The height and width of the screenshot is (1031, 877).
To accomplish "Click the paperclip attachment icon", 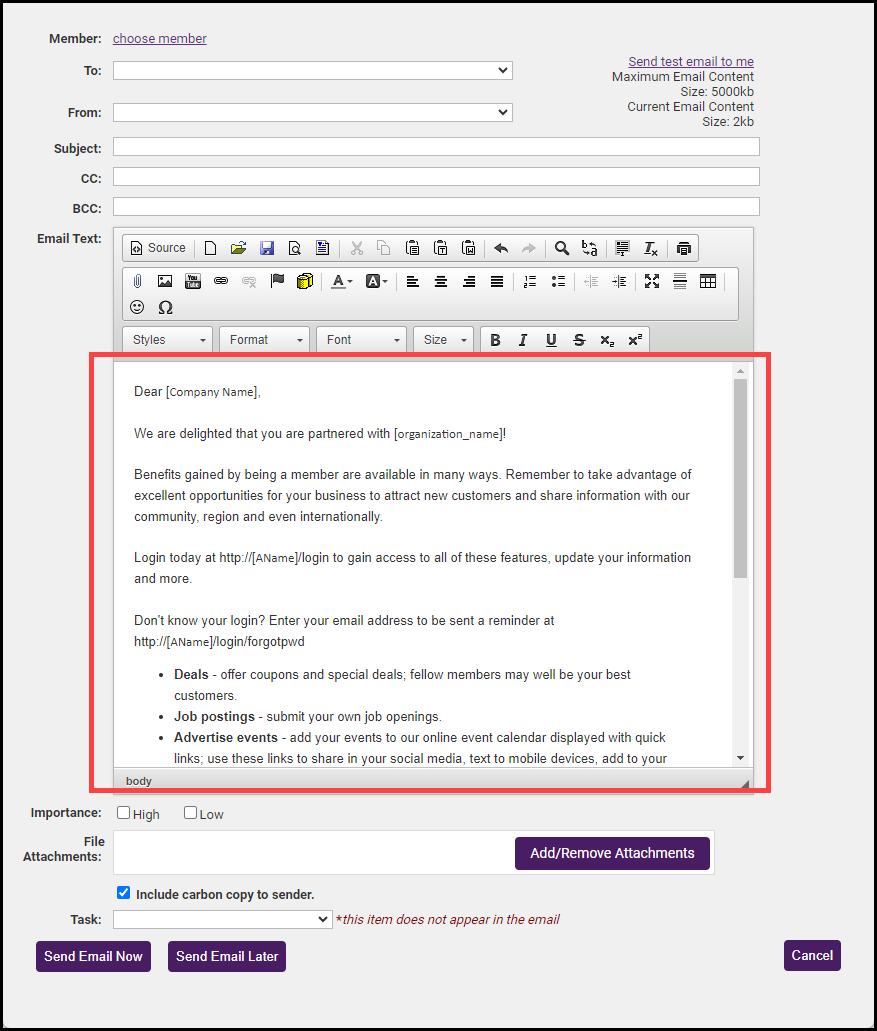I will point(137,281).
